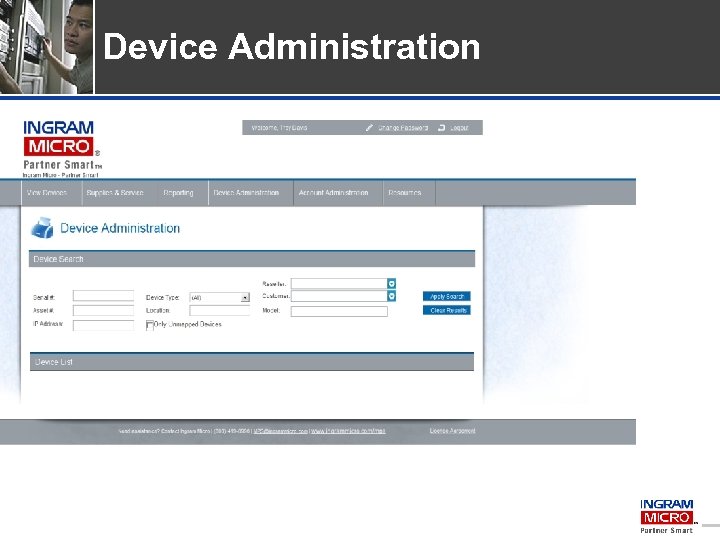Viewport: 720px width, 540px height.
Task: Click the pencil icon beside Change Password
Action: click(369, 128)
